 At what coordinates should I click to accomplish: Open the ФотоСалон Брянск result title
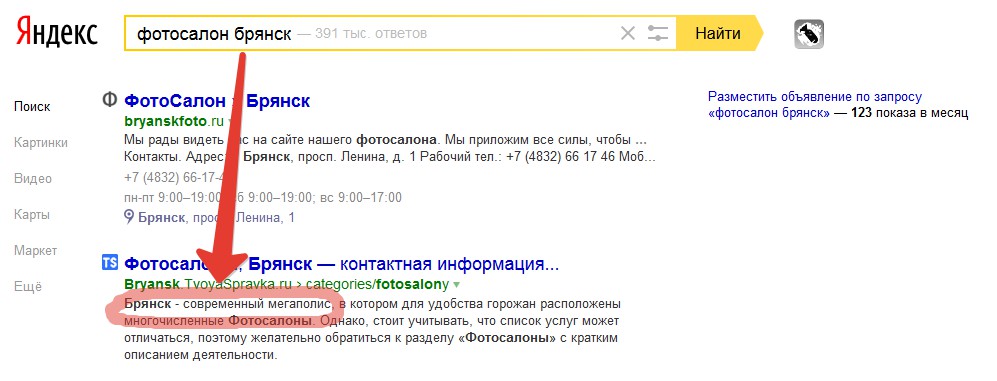point(217,100)
